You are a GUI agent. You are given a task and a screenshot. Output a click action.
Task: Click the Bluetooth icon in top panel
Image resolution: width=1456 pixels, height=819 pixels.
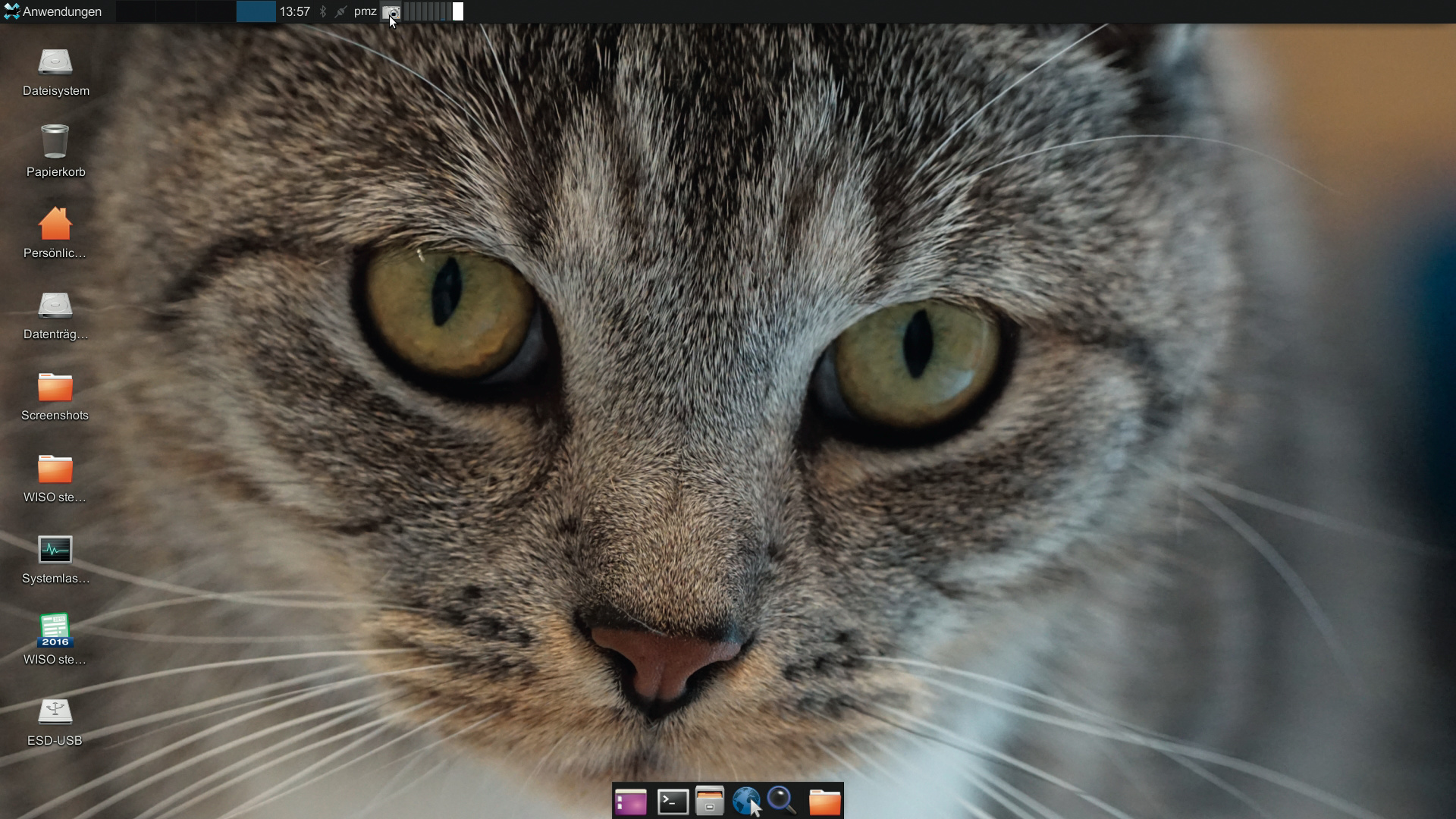tap(323, 11)
